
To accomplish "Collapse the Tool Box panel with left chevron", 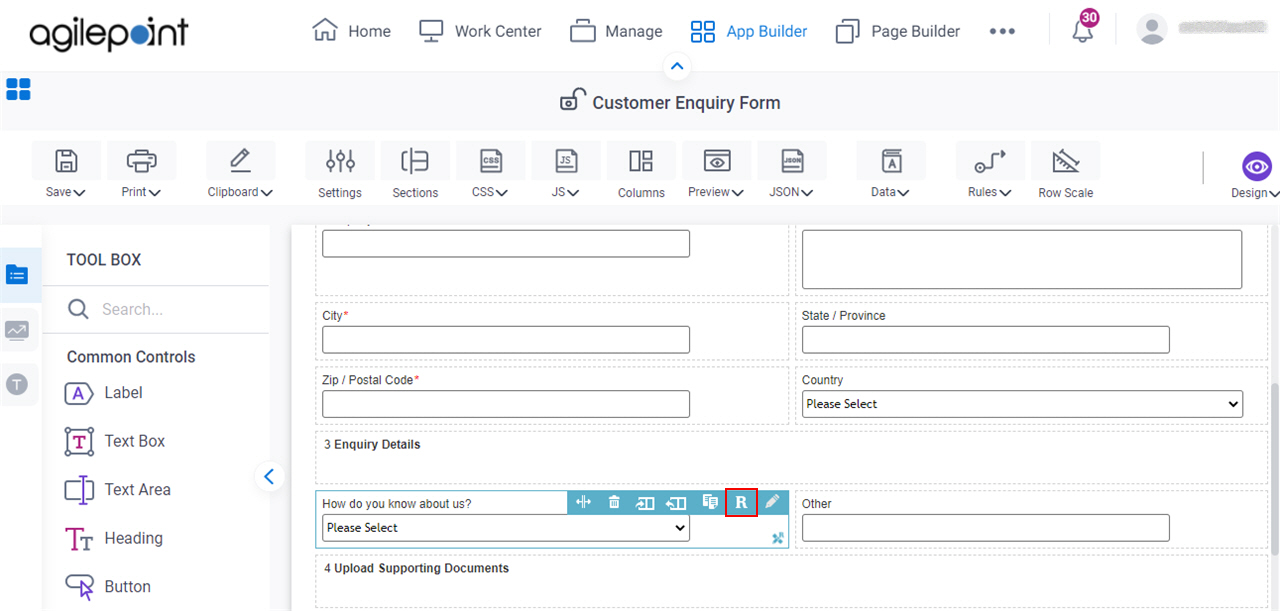I will tap(268, 476).
